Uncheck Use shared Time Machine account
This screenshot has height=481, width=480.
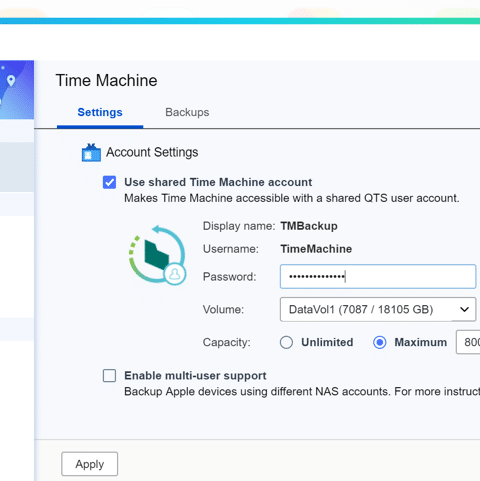click(109, 182)
